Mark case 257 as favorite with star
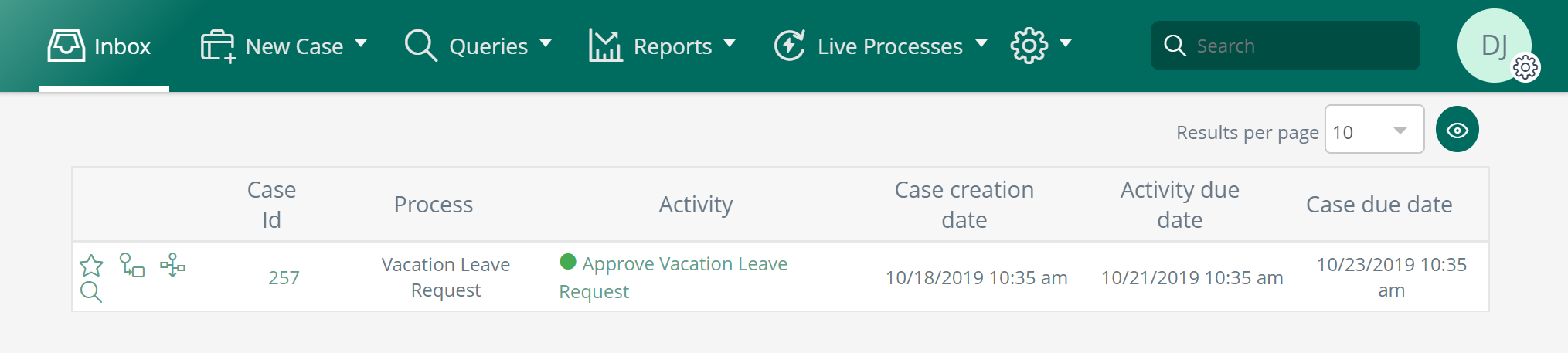This screenshot has width=1568, height=353. (91, 266)
